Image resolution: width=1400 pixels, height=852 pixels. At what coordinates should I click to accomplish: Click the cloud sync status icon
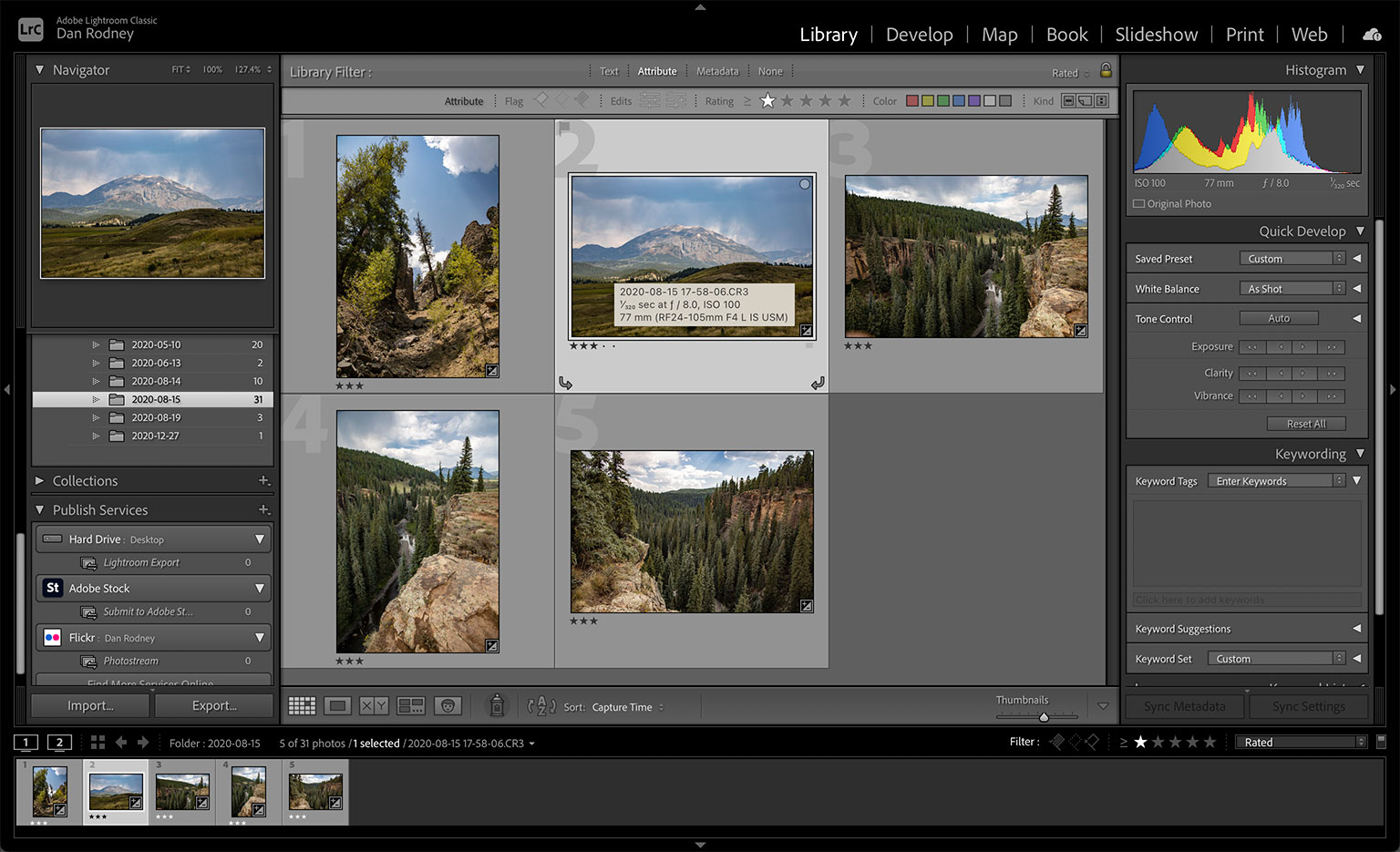click(1372, 35)
